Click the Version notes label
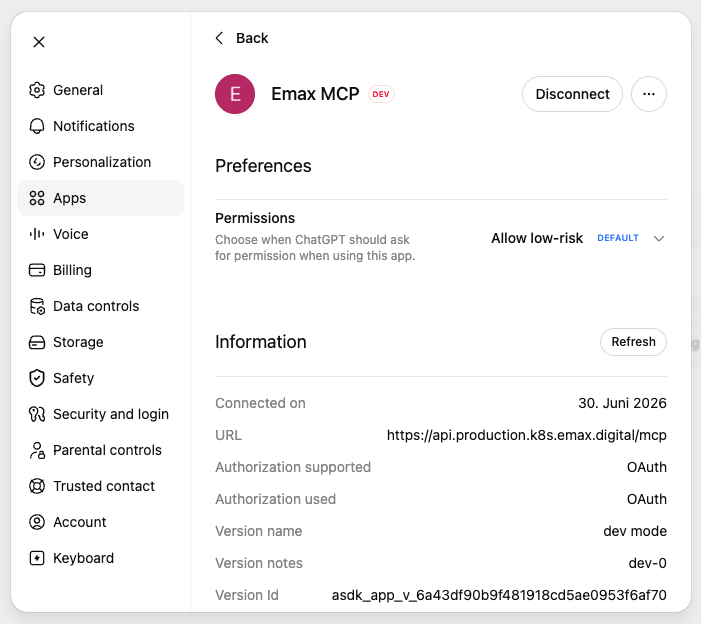This screenshot has width=701, height=624. pos(259,563)
